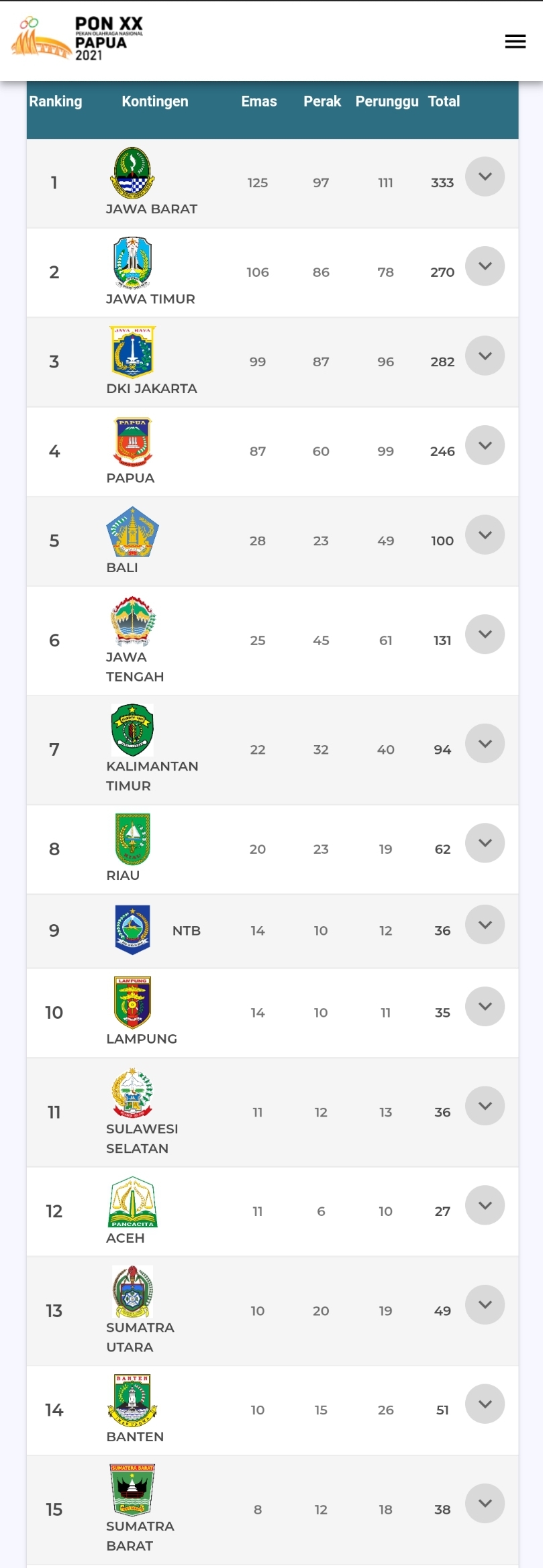Click the PON XX Papua 2021 logo
The image size is (543, 1568).
pos(77,39)
